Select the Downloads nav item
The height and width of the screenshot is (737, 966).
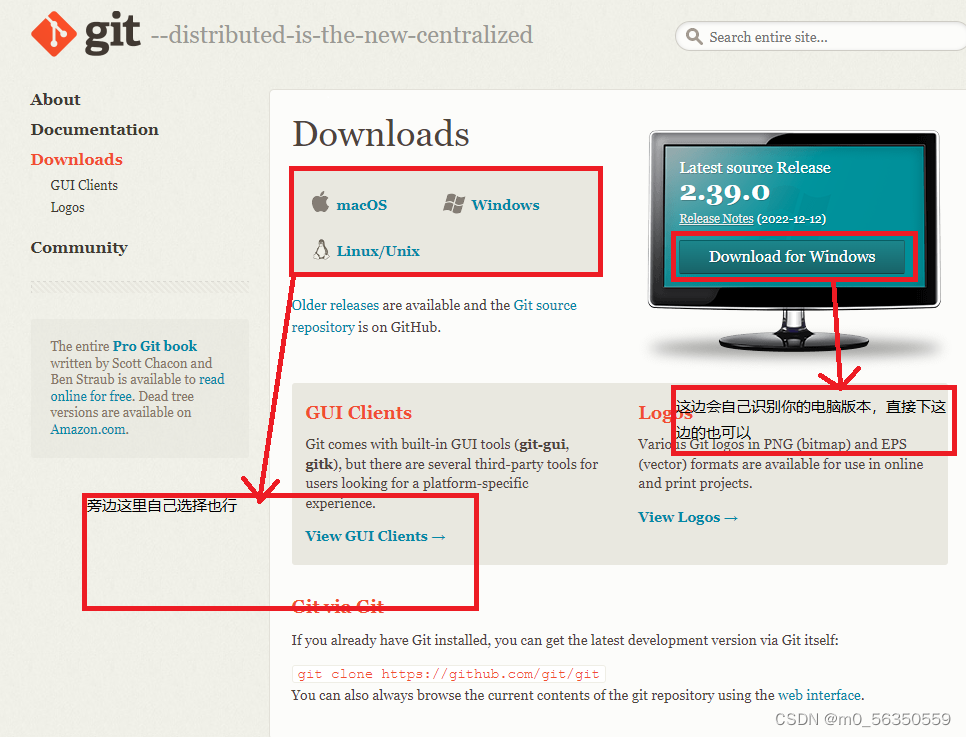click(77, 159)
